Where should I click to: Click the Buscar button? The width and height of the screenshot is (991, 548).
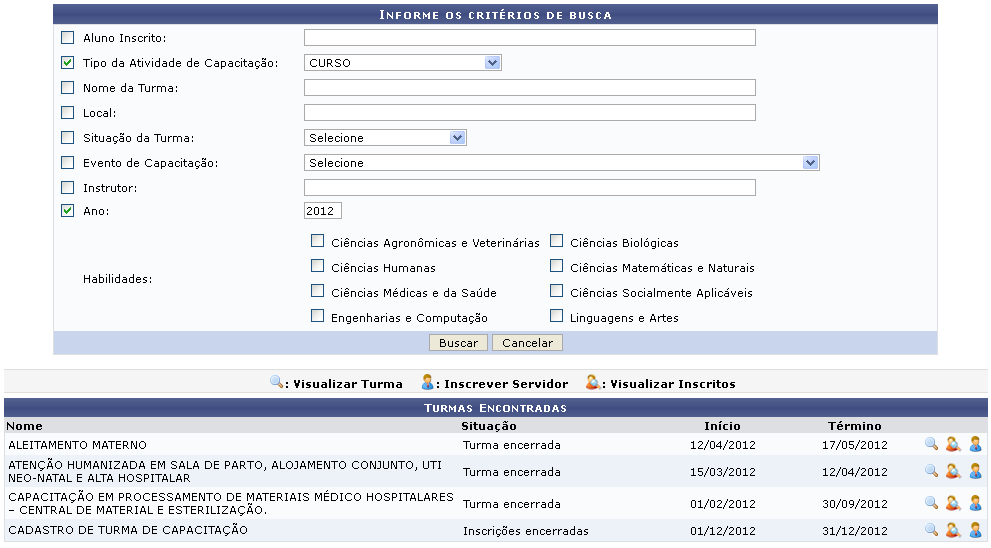point(458,343)
